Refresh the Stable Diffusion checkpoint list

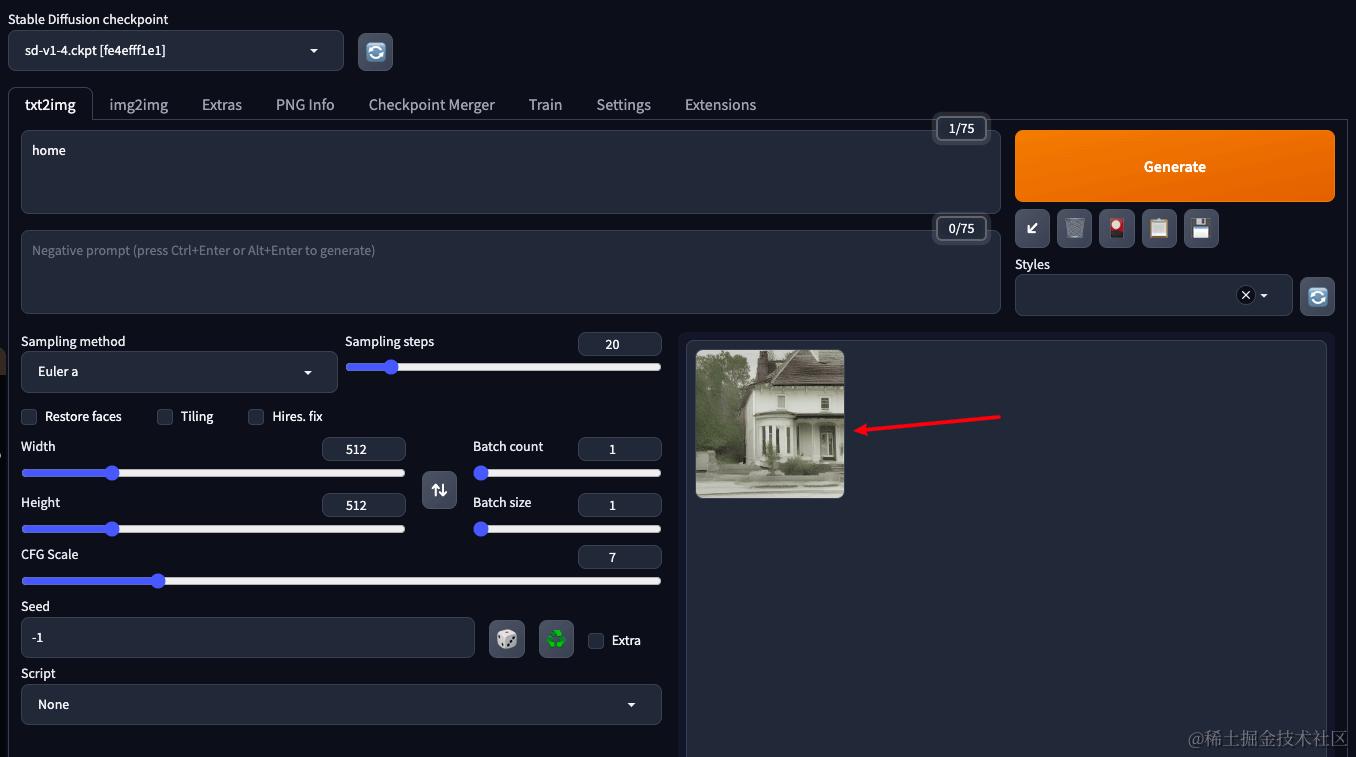pos(375,52)
